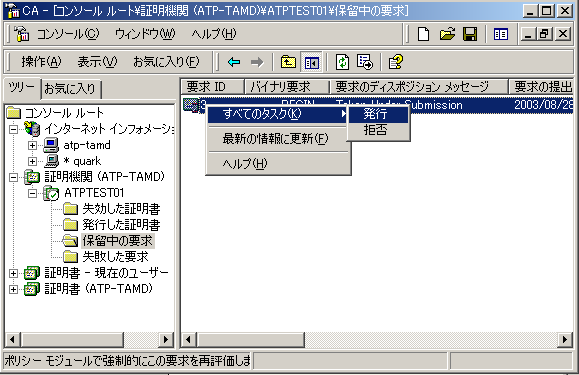Save console using the floppy disk icon
Screen dimensions: 579x375
pyautogui.click(x=470, y=34)
